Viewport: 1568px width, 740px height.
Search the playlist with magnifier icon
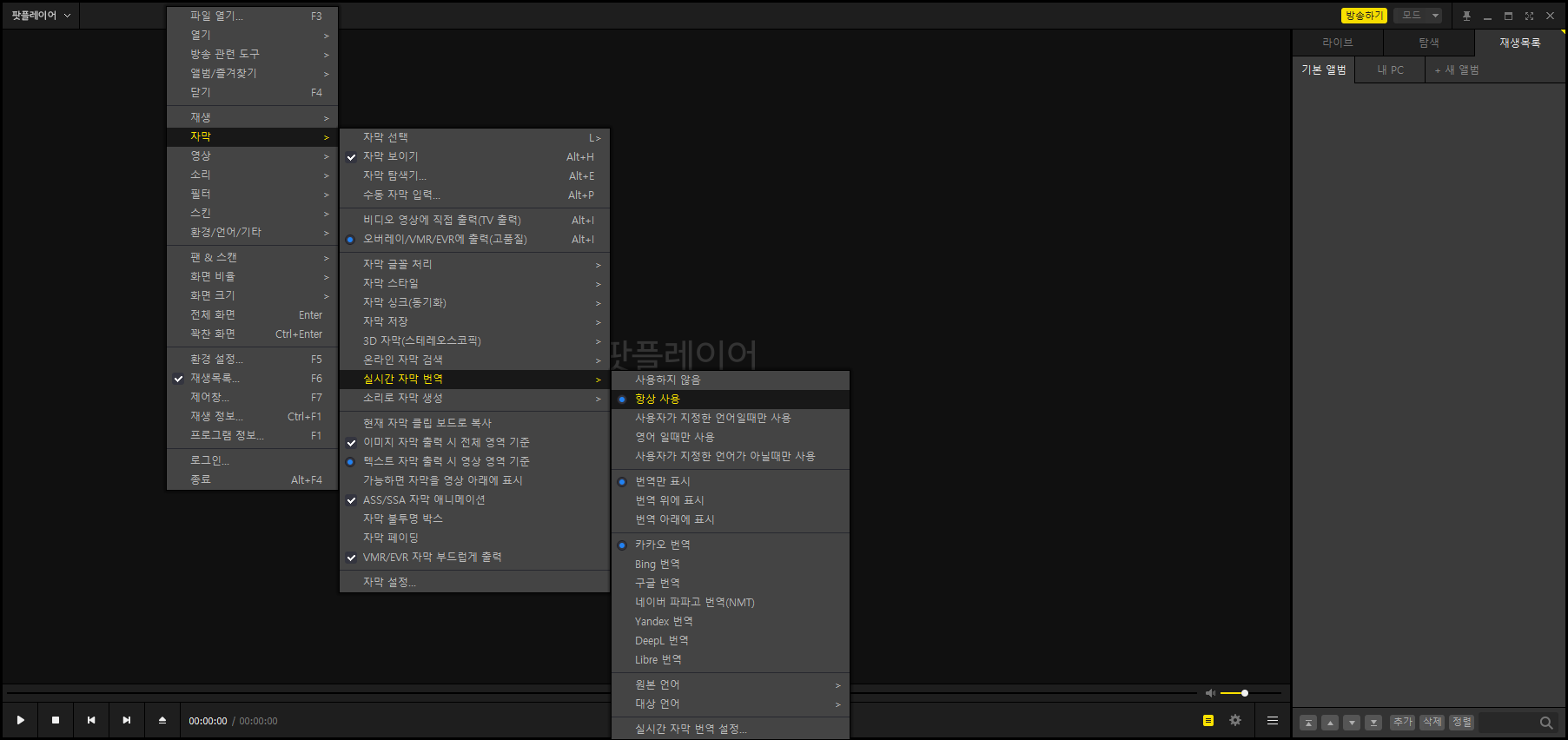pos(1546,723)
